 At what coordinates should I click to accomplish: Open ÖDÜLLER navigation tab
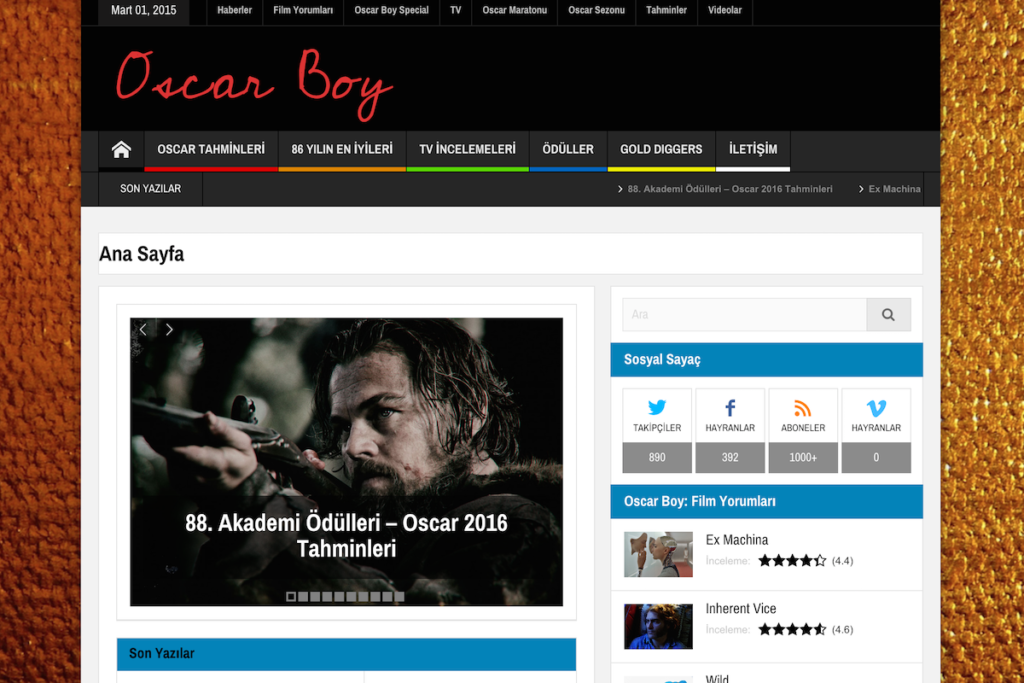568,150
